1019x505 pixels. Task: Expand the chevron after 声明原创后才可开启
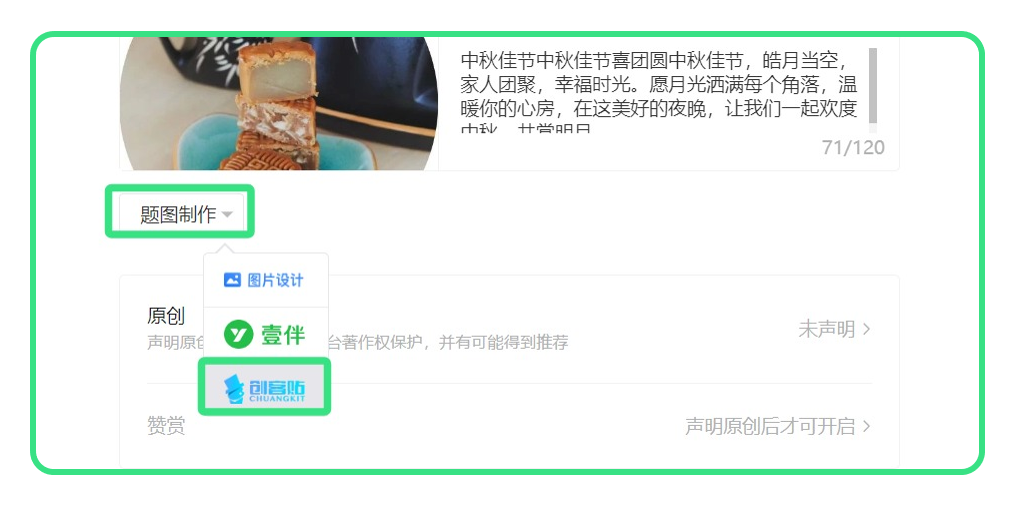866,426
